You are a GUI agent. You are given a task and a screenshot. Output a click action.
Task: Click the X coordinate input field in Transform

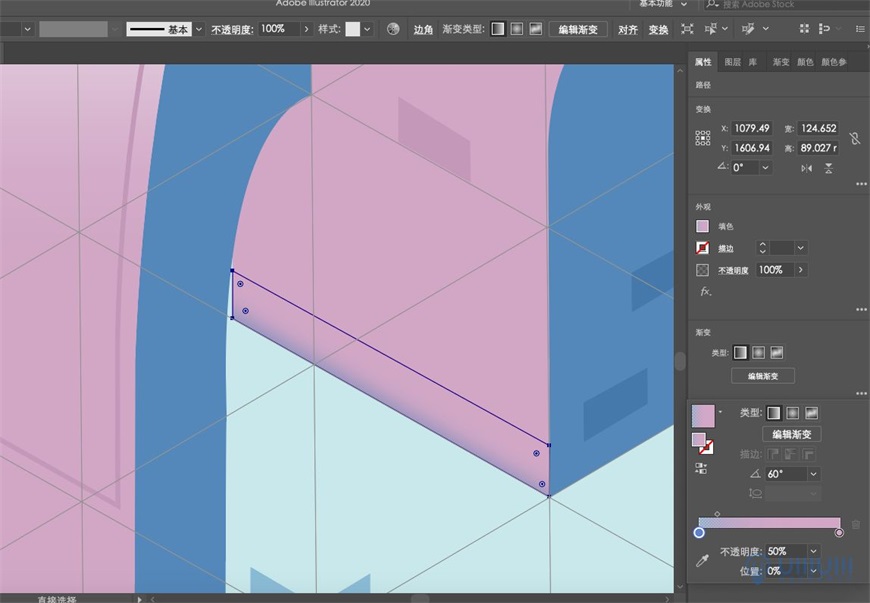tap(752, 128)
